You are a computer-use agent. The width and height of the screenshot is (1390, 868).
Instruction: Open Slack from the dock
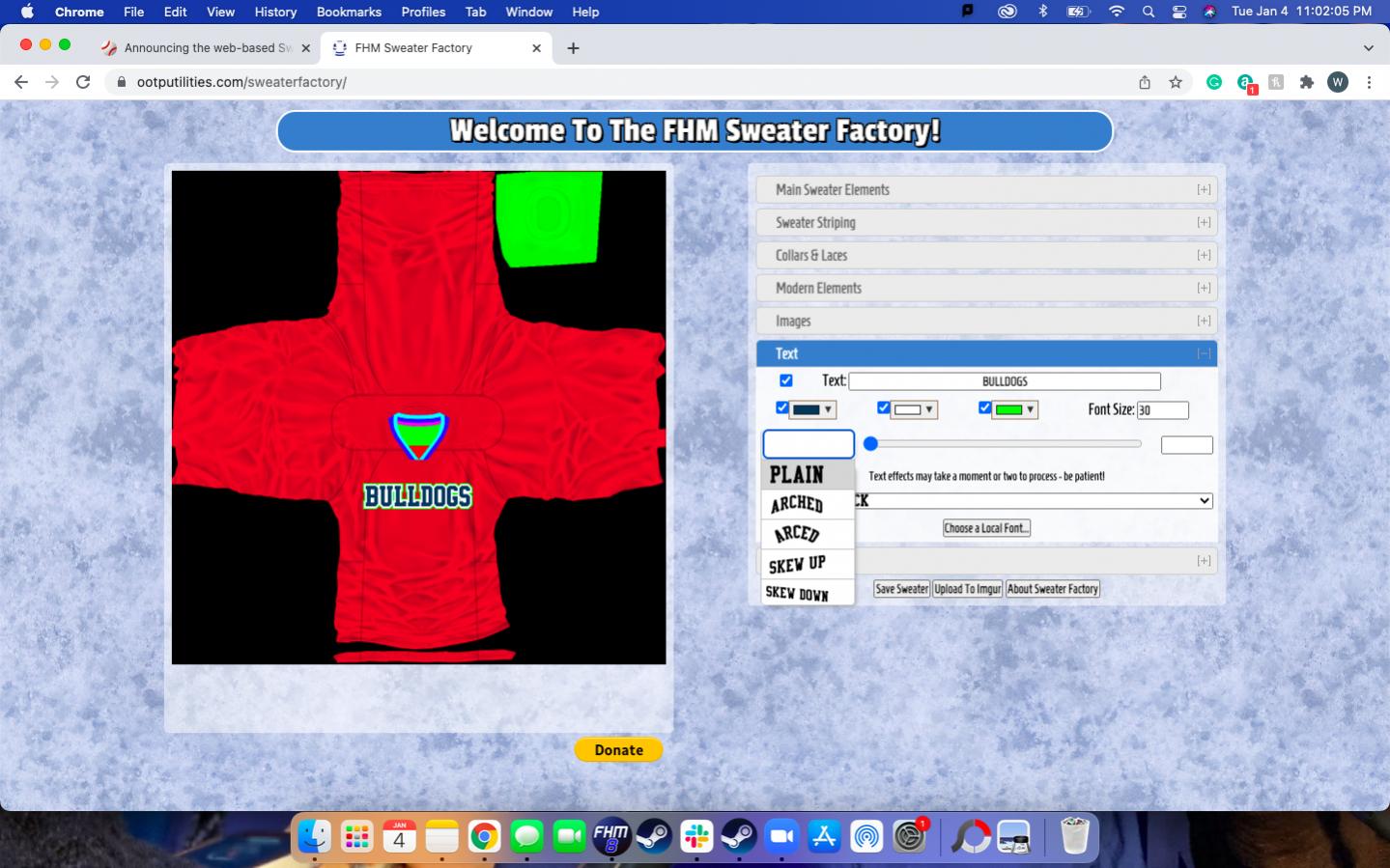click(x=696, y=836)
